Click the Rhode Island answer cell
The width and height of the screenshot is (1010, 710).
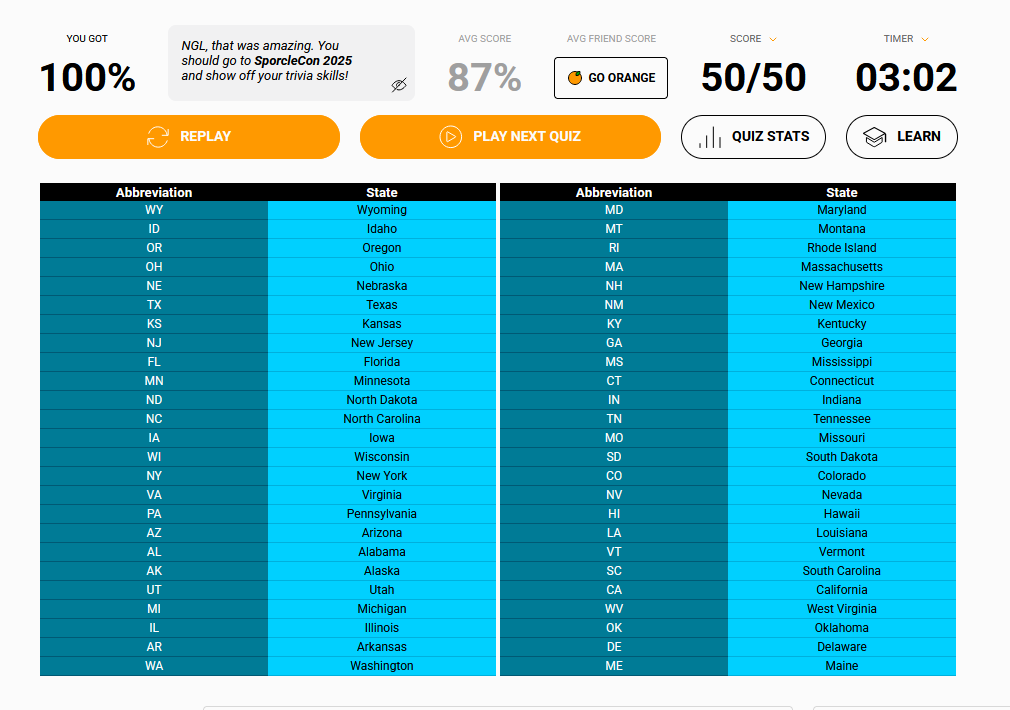[842, 248]
